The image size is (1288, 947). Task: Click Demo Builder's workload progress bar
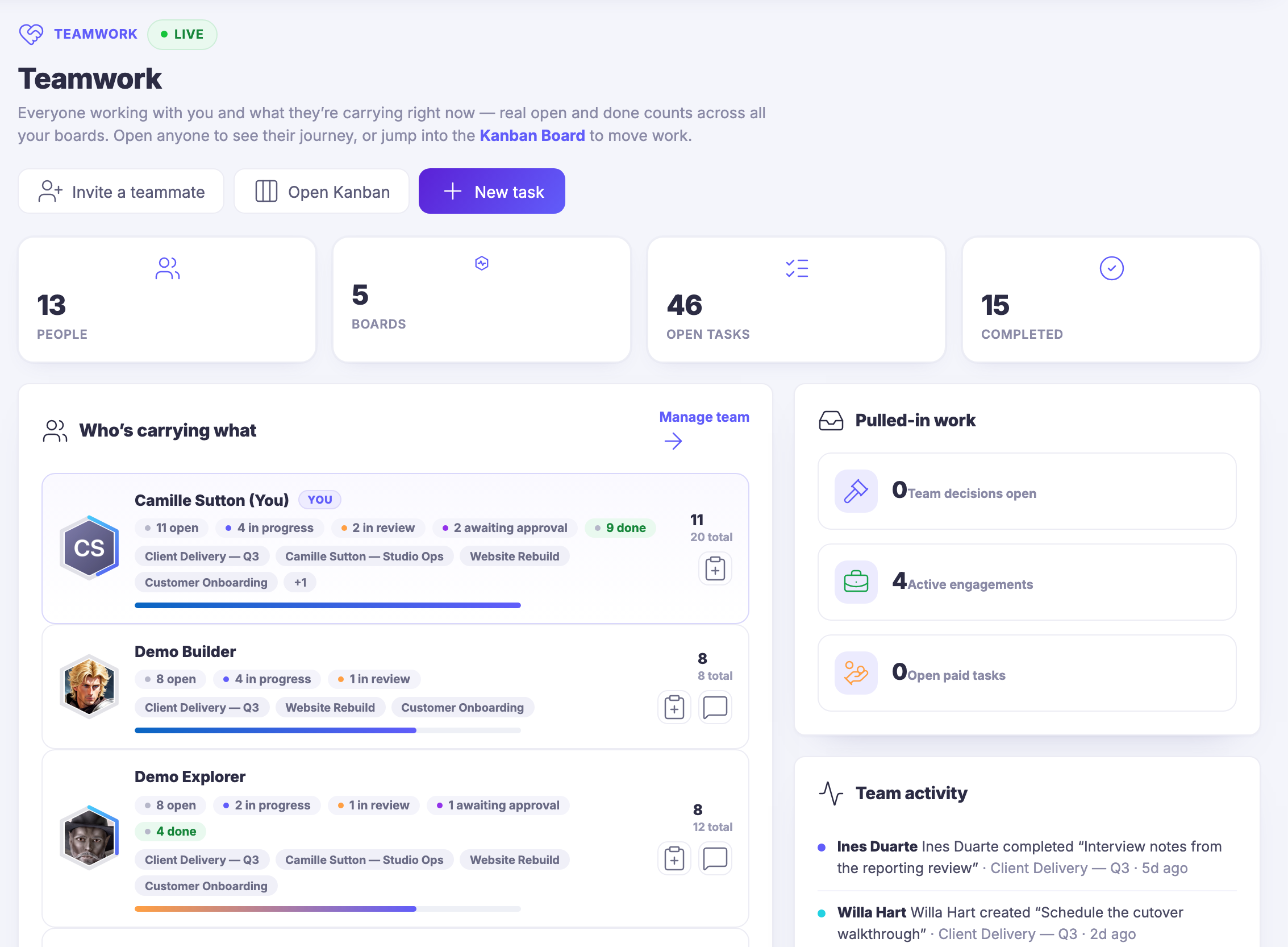(x=327, y=730)
